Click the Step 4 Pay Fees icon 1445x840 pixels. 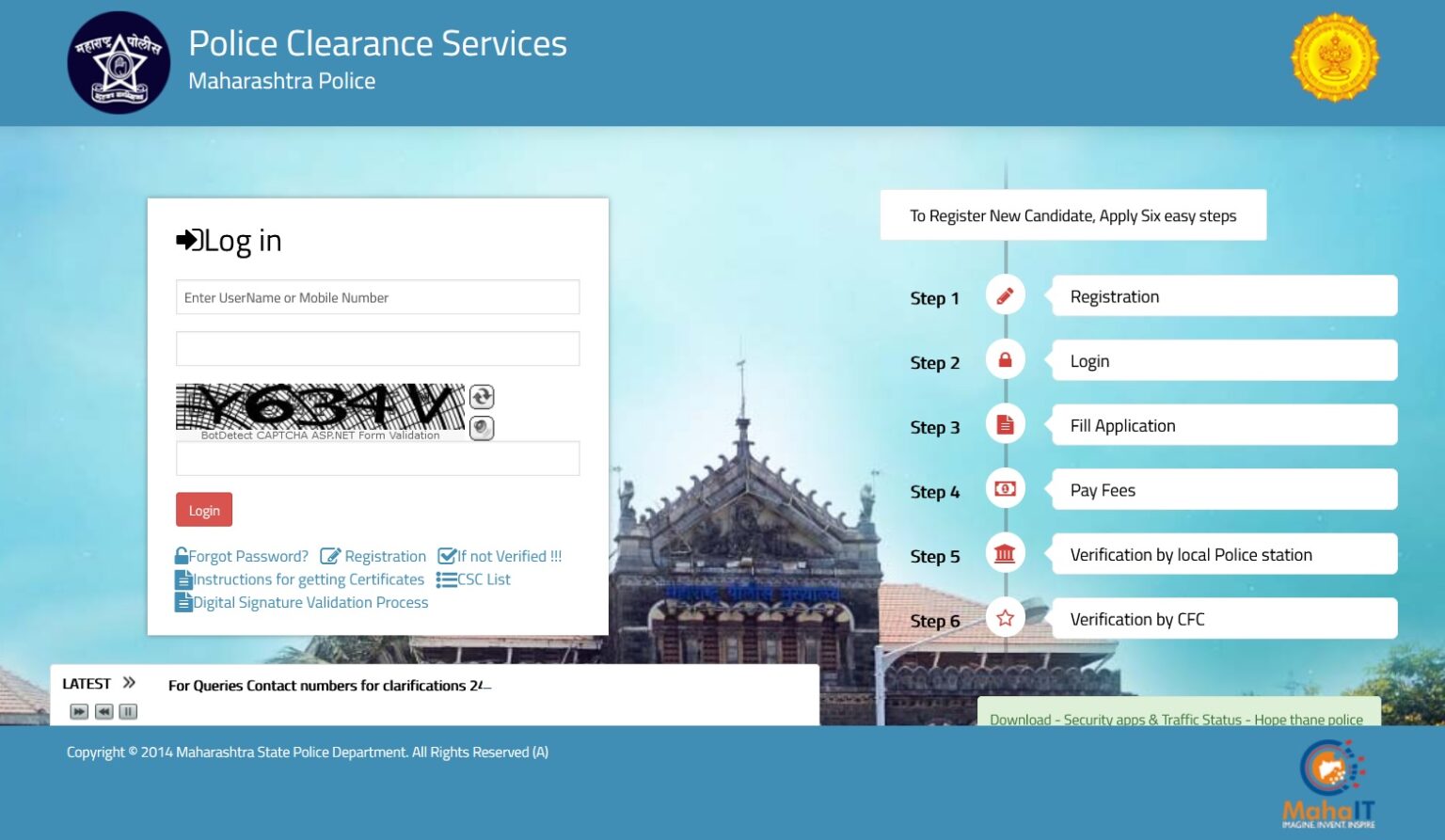click(1004, 488)
